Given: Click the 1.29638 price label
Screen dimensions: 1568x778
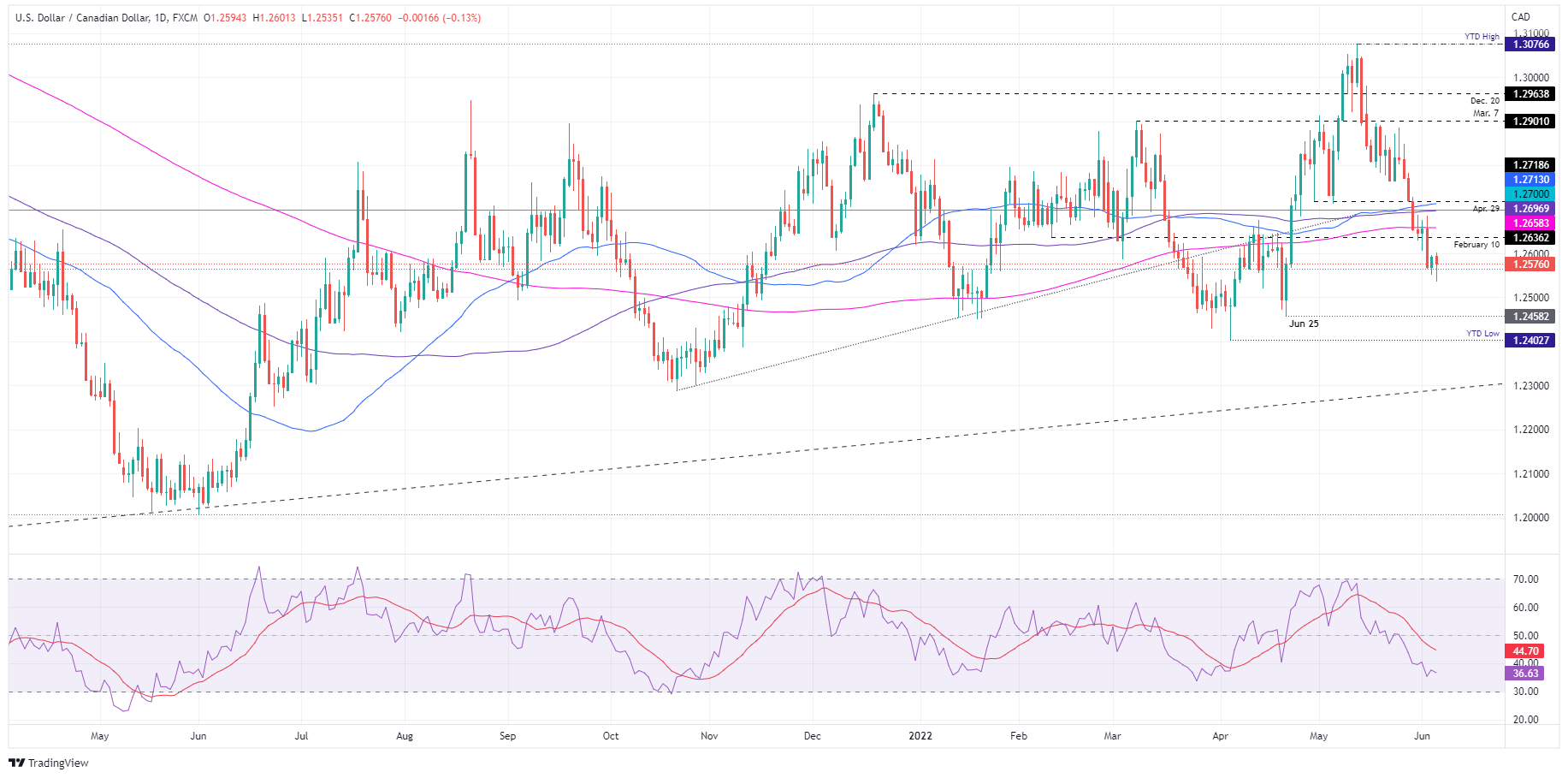Looking at the screenshot, I should click(x=1530, y=94).
